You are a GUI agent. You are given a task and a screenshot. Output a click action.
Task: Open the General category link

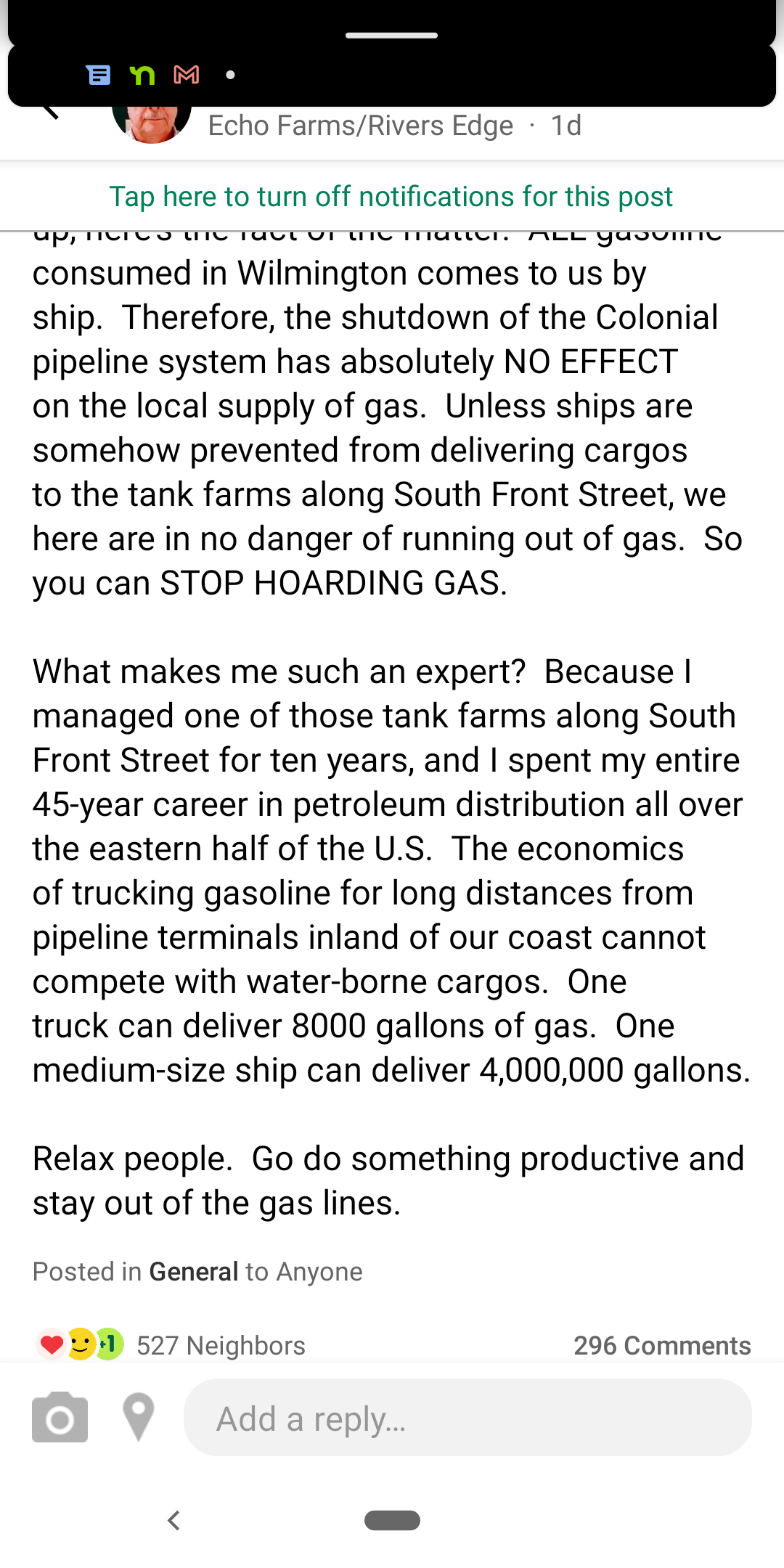click(194, 1272)
